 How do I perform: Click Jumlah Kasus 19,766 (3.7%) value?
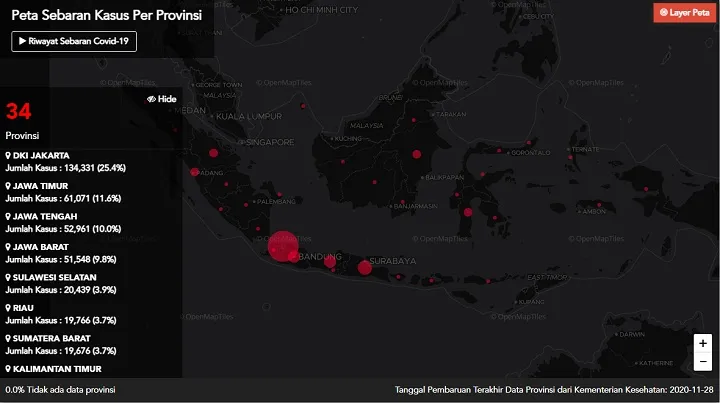pos(61,320)
